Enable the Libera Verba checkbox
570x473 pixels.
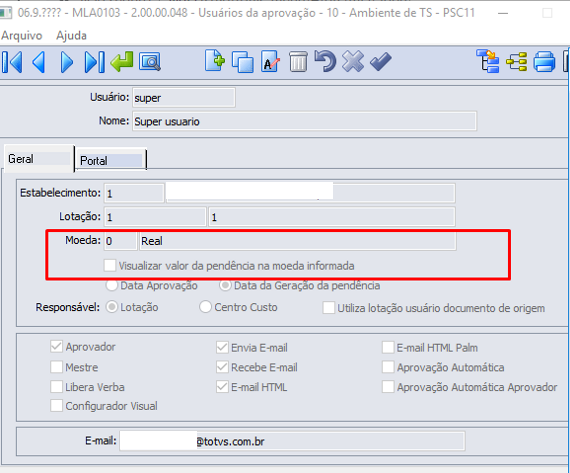pyautogui.click(x=56, y=386)
